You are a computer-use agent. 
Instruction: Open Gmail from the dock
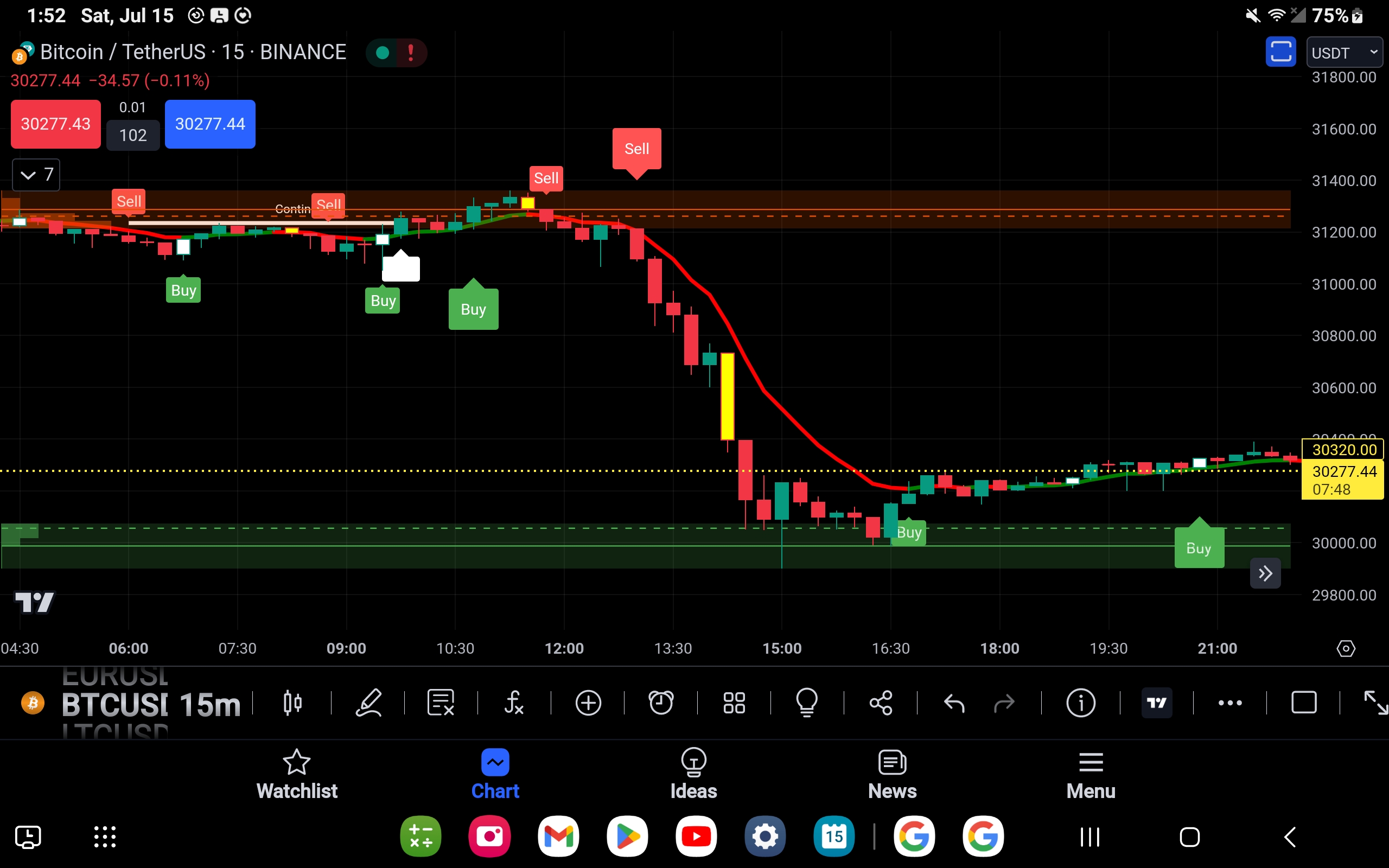tap(558, 837)
